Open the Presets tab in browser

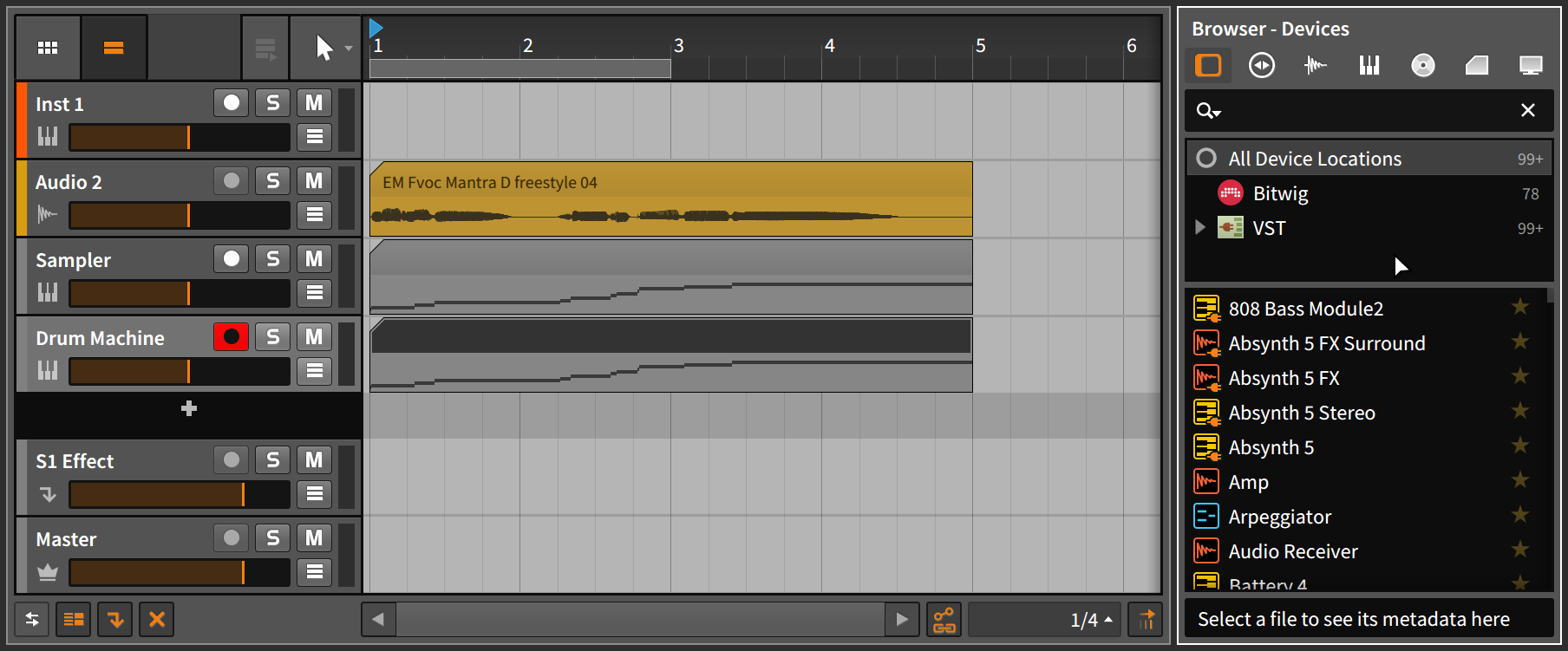pyautogui.click(x=1262, y=65)
